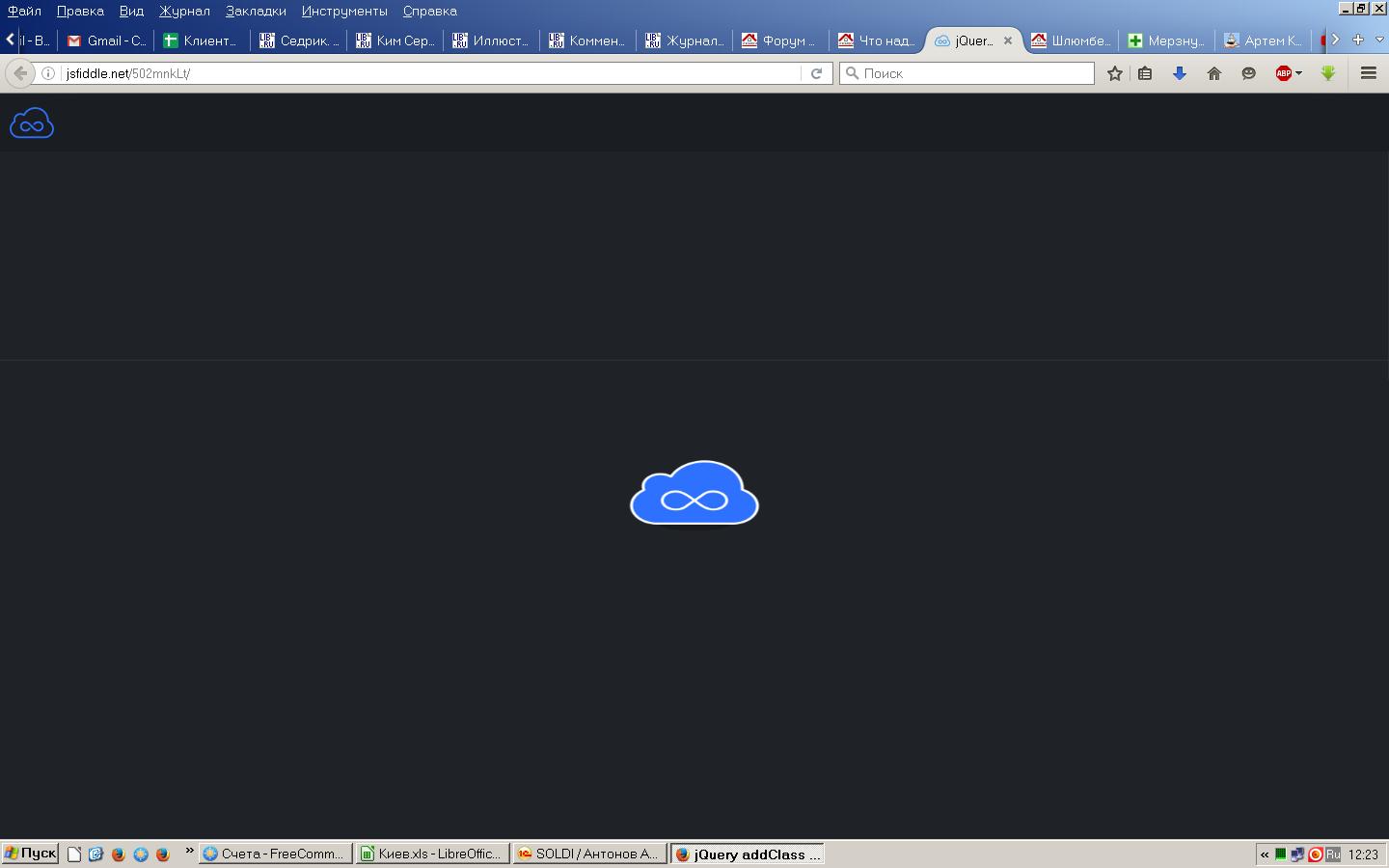The width and height of the screenshot is (1389, 868).
Task: Open the Инструменты menu
Action: coord(344,11)
